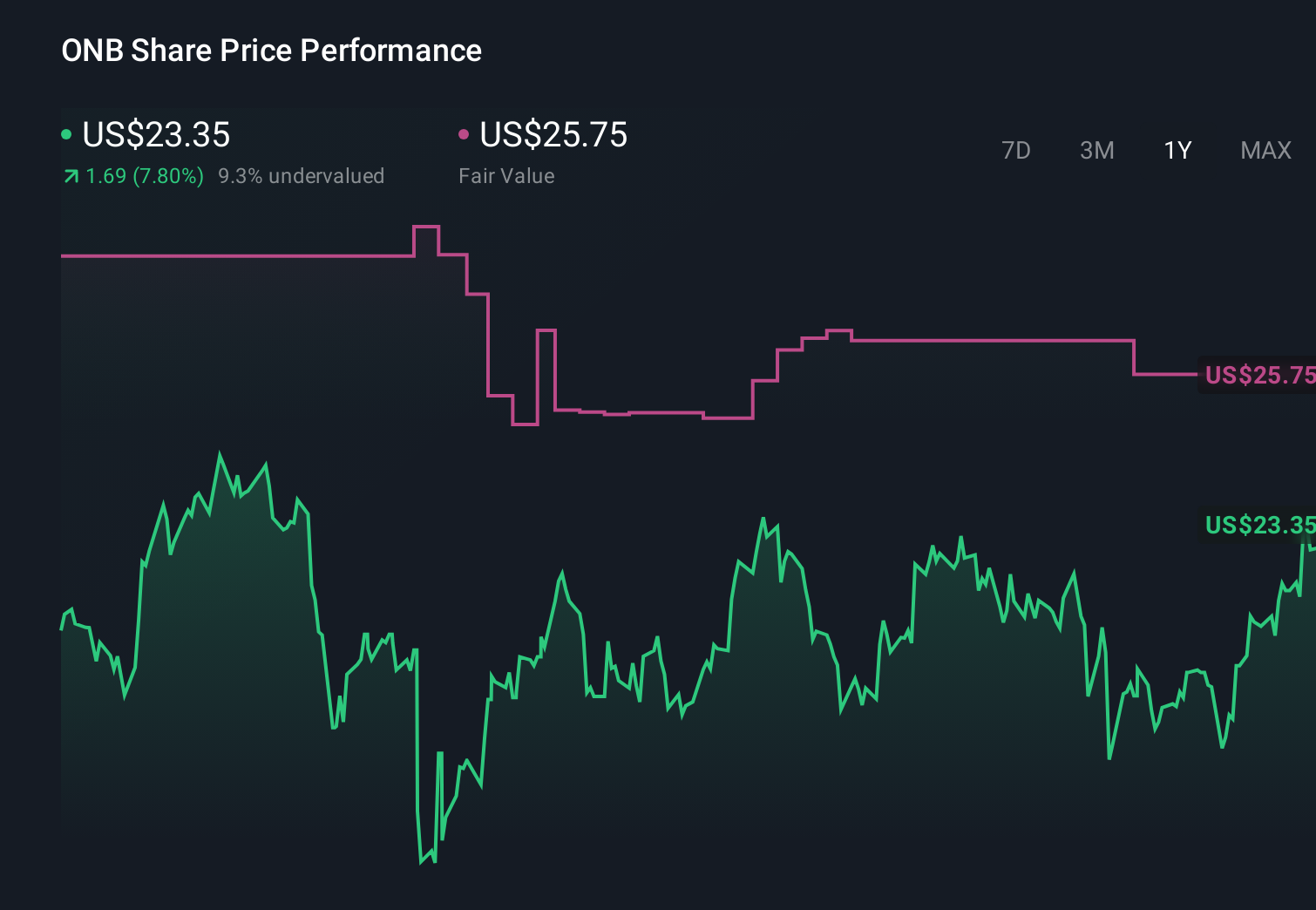Click the US$23.35 price figure in the legend

[x=156, y=135]
